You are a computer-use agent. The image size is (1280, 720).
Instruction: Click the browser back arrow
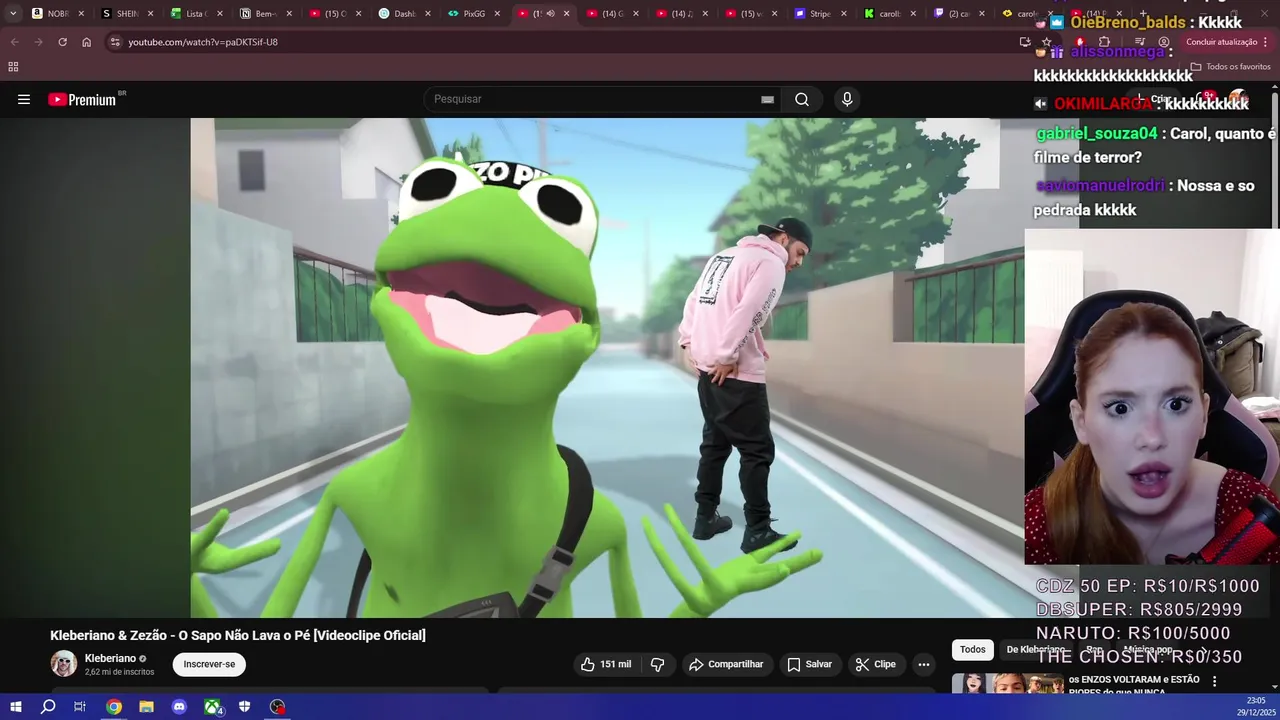(14, 42)
